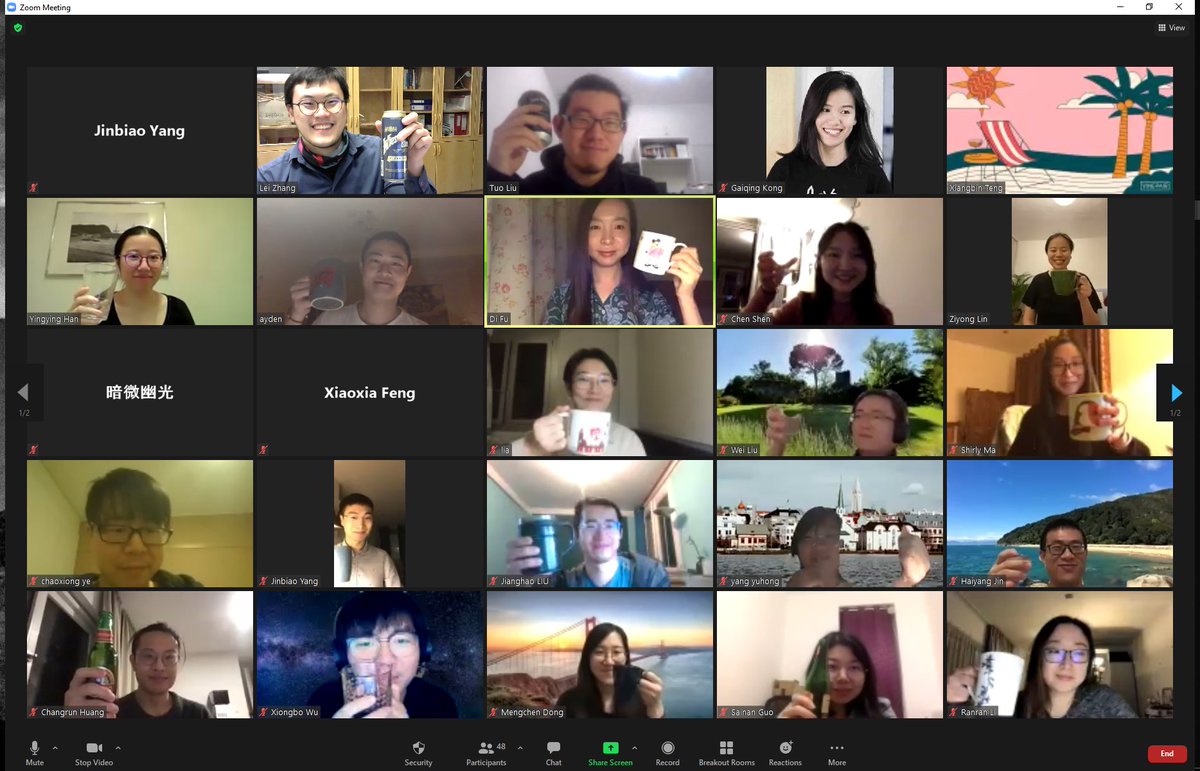The image size is (1200, 771).
Task: Click muted mic icon on Wei Liu tile
Action: [724, 450]
